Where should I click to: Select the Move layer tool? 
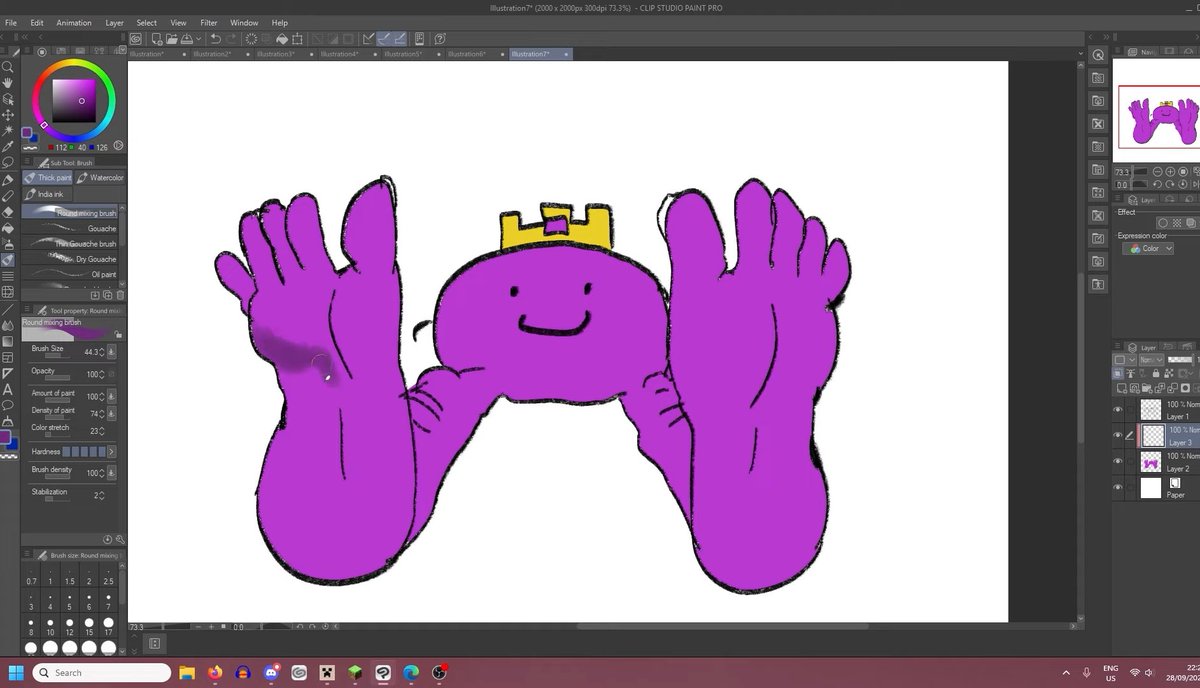7,115
